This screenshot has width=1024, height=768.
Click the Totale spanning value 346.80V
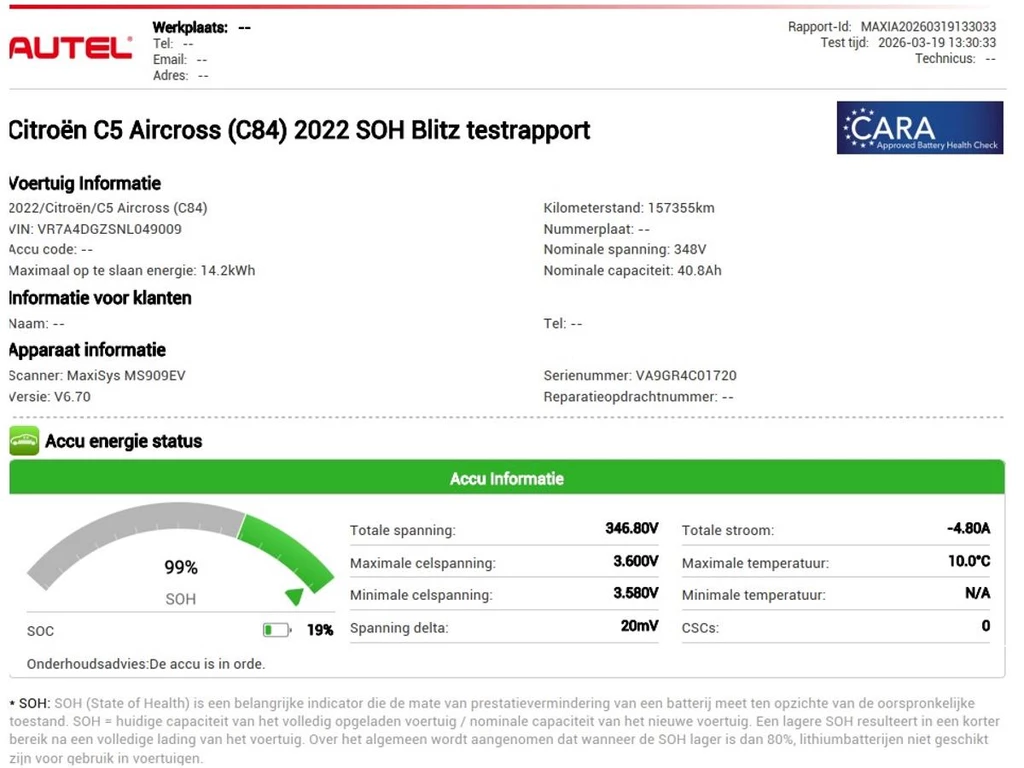pos(631,529)
